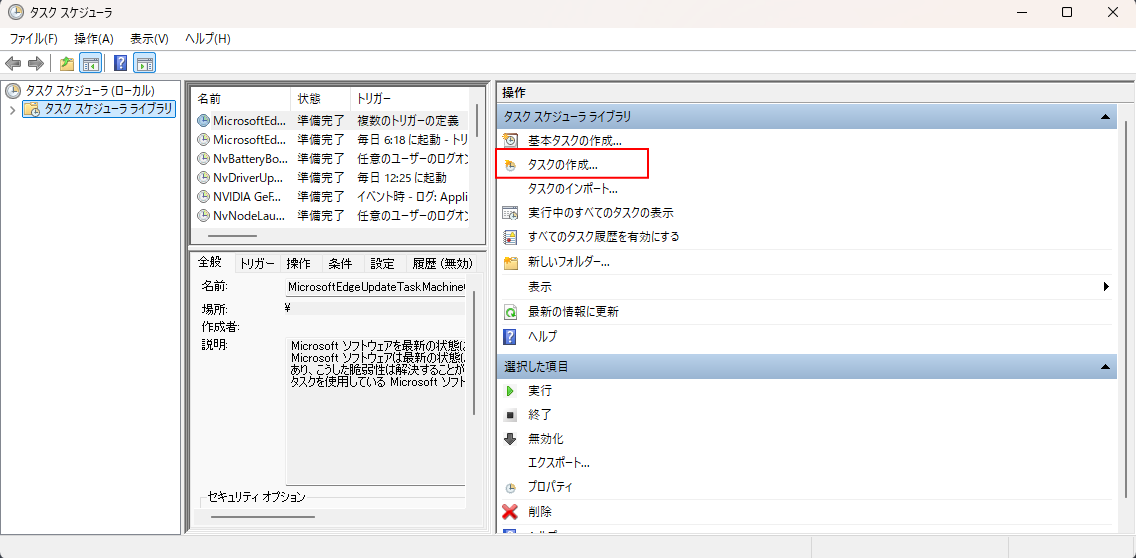Click the 無効化 down-arrow icon
The width and height of the screenshot is (1136, 558).
(510, 439)
